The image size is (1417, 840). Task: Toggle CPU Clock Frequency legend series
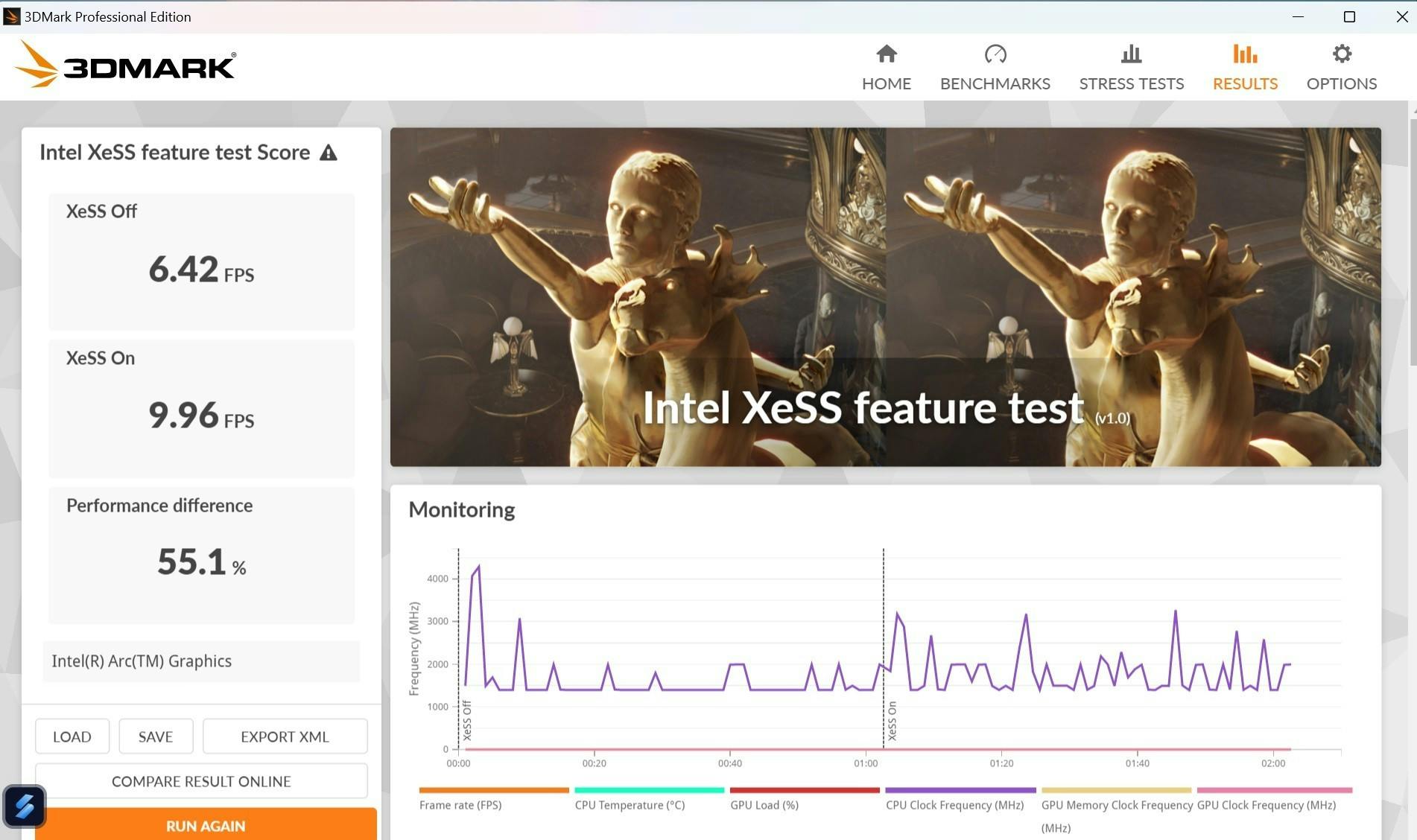[954, 805]
